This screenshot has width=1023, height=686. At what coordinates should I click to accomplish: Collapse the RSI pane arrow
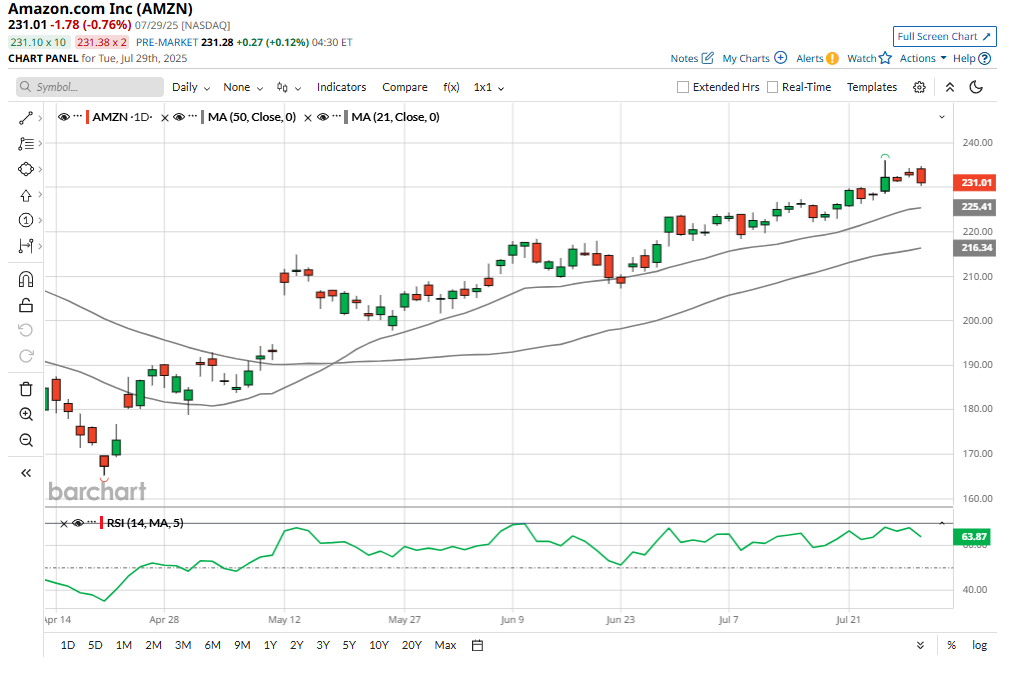tap(942, 523)
